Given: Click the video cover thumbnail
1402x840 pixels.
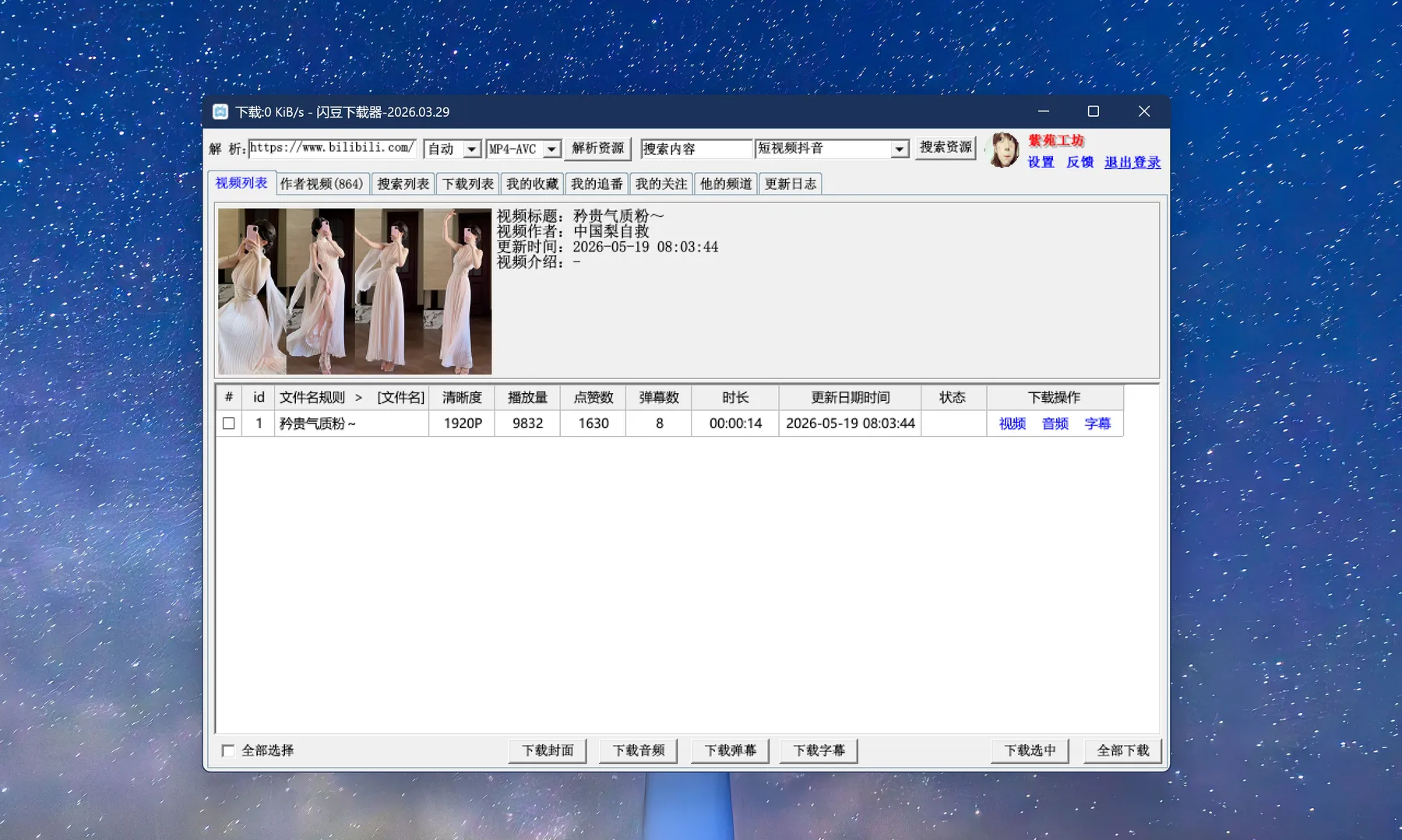Looking at the screenshot, I should (x=354, y=291).
